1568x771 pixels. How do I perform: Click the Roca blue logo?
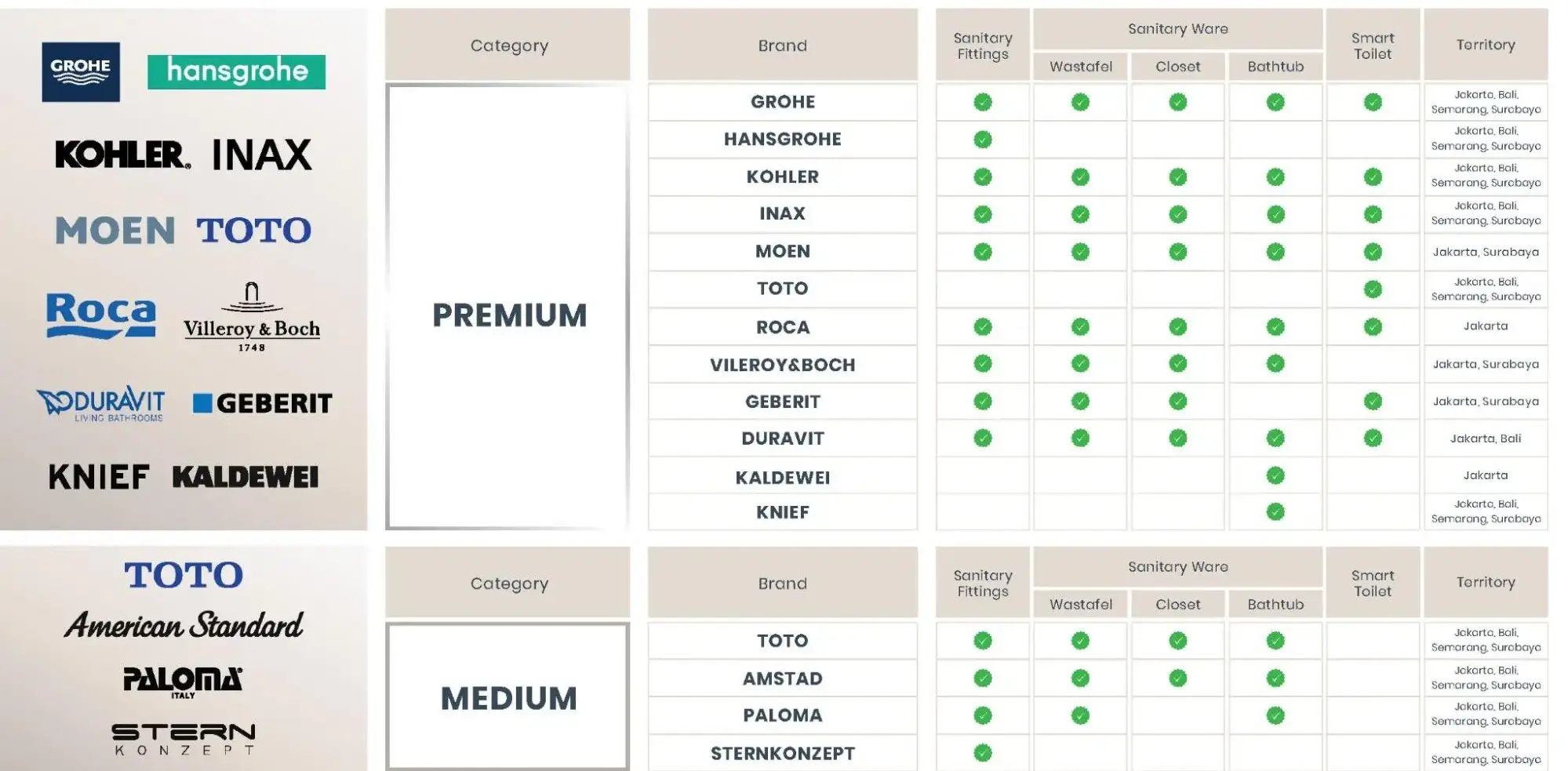pyautogui.click(x=101, y=315)
